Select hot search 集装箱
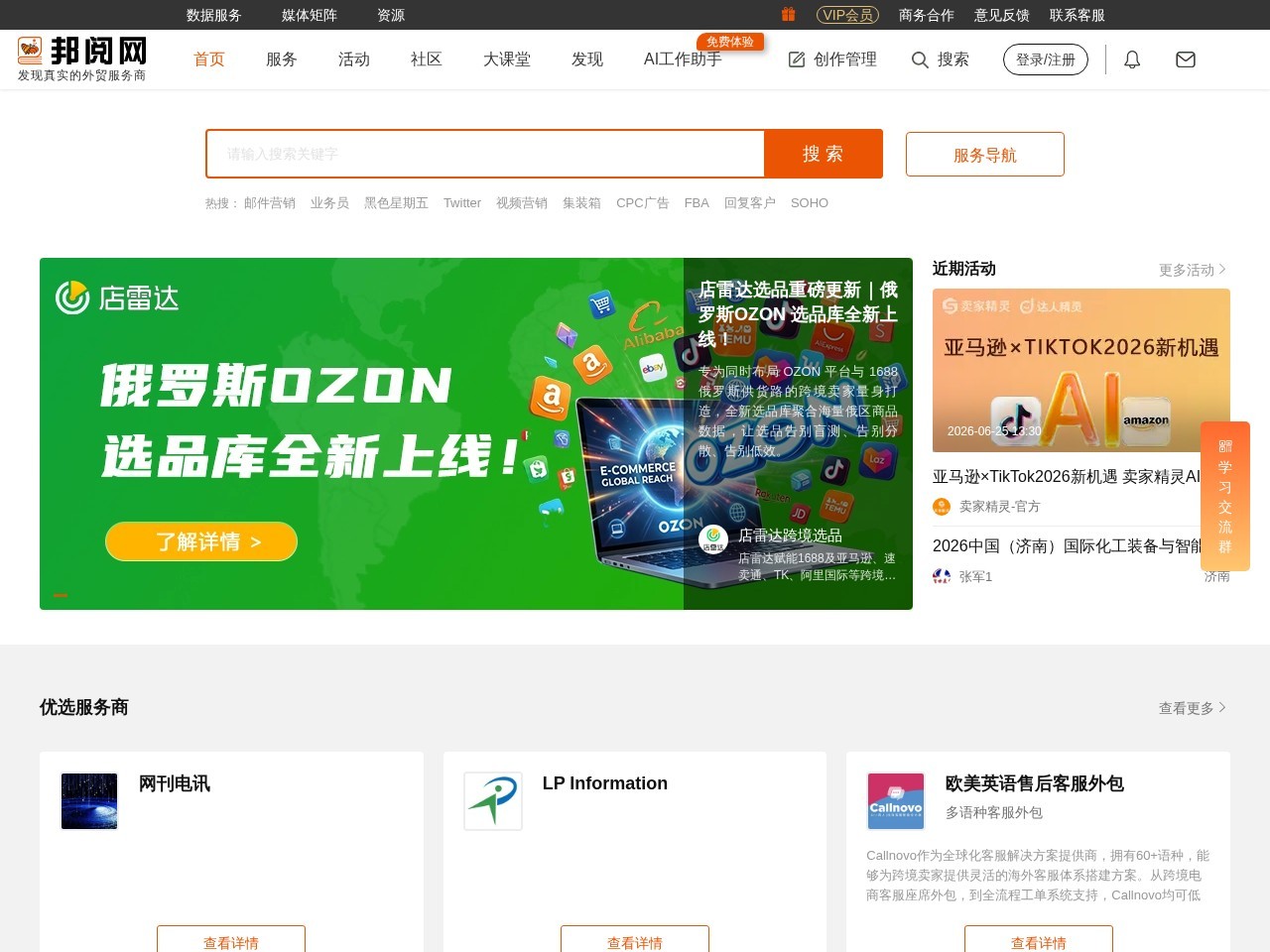The width and height of the screenshot is (1270, 952). click(x=581, y=203)
